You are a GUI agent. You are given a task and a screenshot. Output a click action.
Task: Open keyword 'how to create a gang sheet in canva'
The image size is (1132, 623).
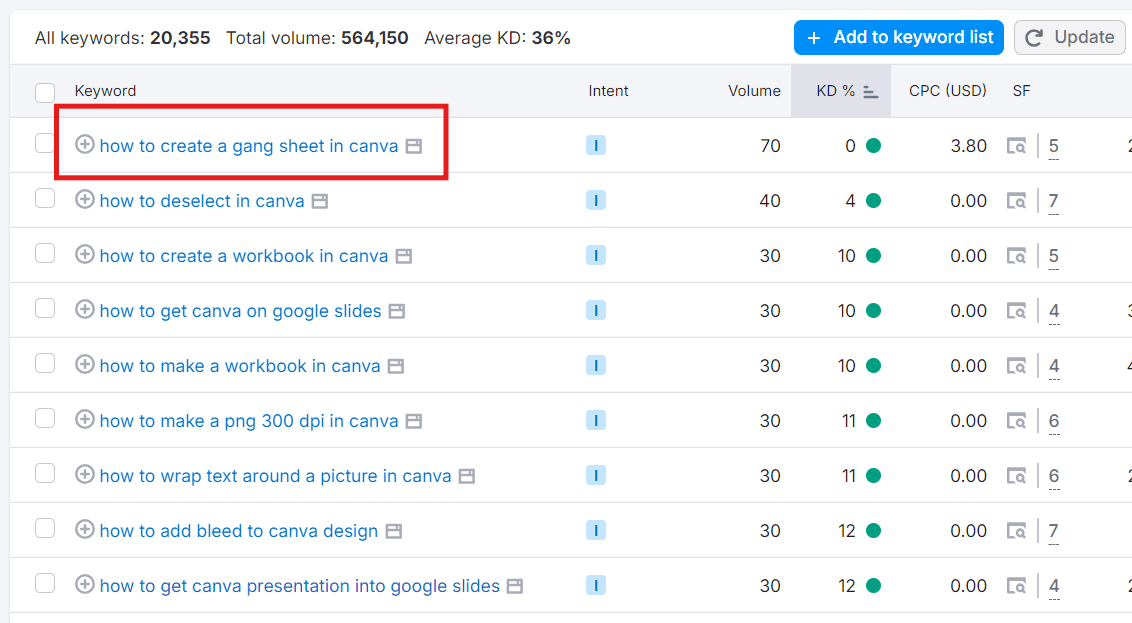pyautogui.click(x=248, y=146)
